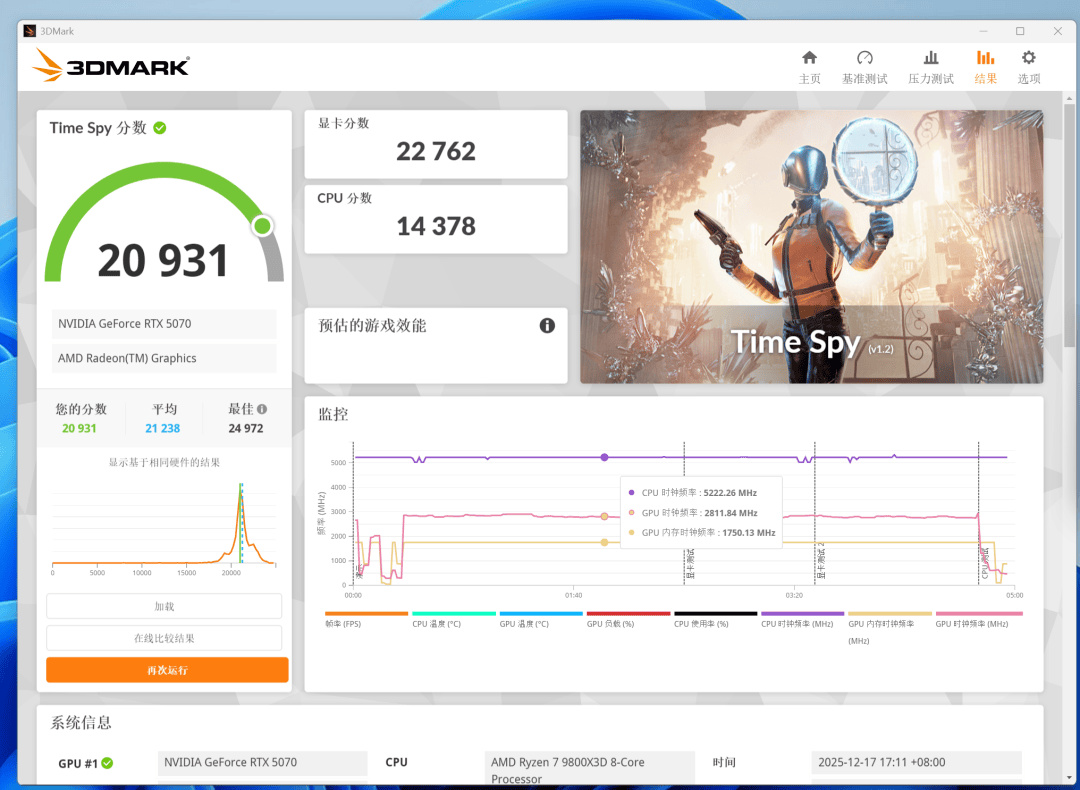The height and width of the screenshot is (790, 1080).
Task: Click the 时间 value 2025-12-17 17:11
Action: tap(916, 762)
